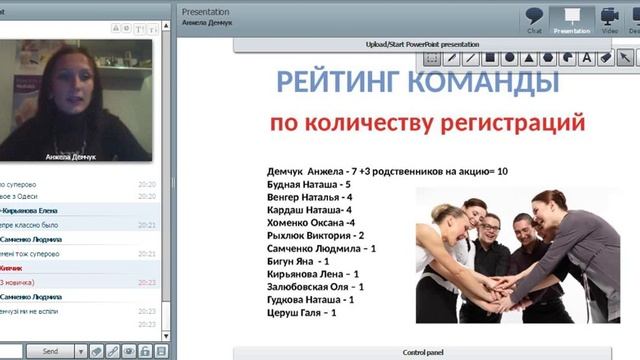640x360 pixels.
Task: Click the chain link icon in chat
Action: tap(113, 351)
